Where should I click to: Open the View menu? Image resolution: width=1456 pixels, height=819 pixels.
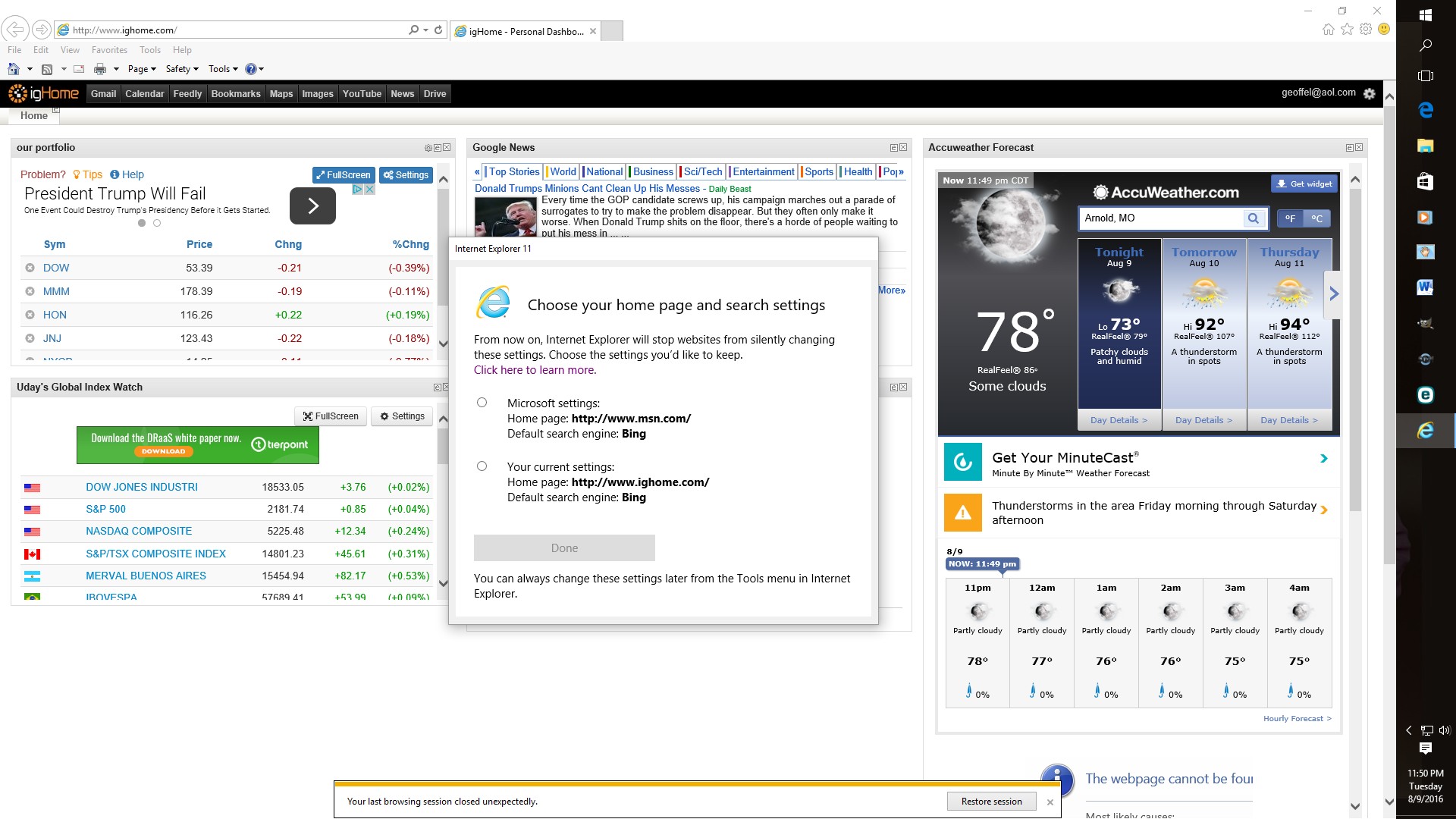point(70,50)
